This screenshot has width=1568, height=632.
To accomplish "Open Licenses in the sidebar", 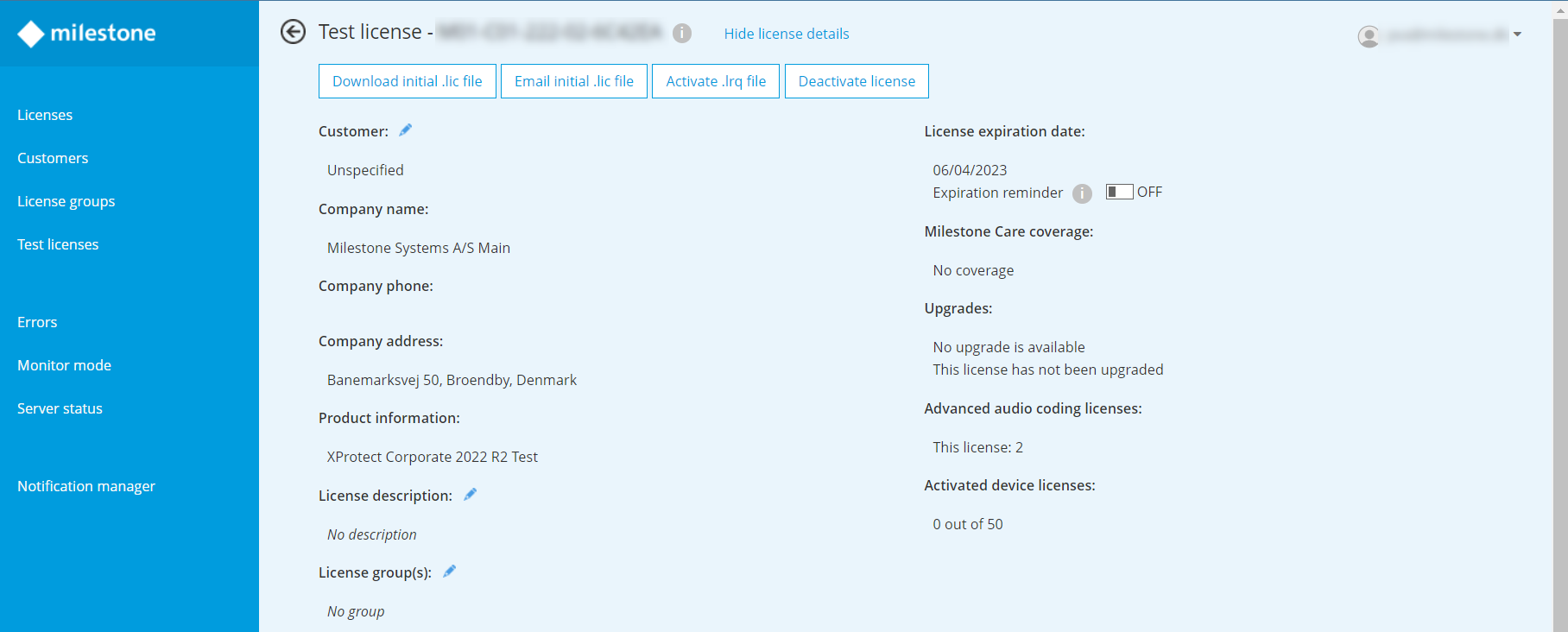I will pyautogui.click(x=45, y=115).
